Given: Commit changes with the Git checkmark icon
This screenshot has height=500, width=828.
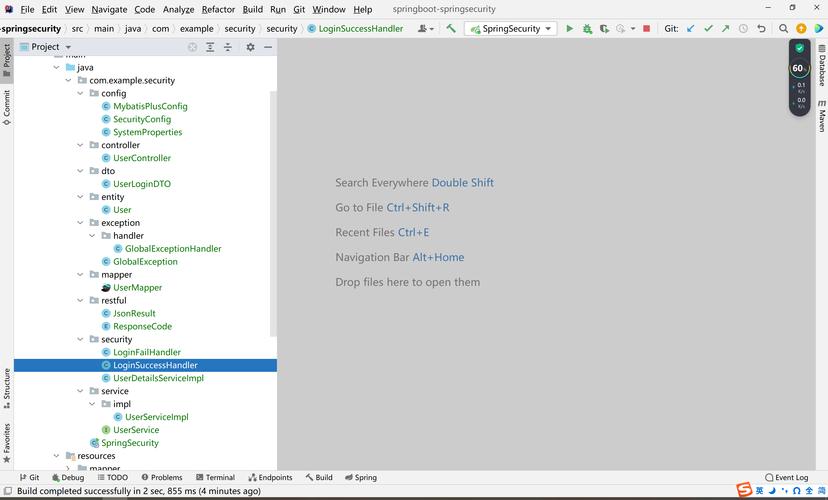Looking at the screenshot, I should [x=708, y=29].
